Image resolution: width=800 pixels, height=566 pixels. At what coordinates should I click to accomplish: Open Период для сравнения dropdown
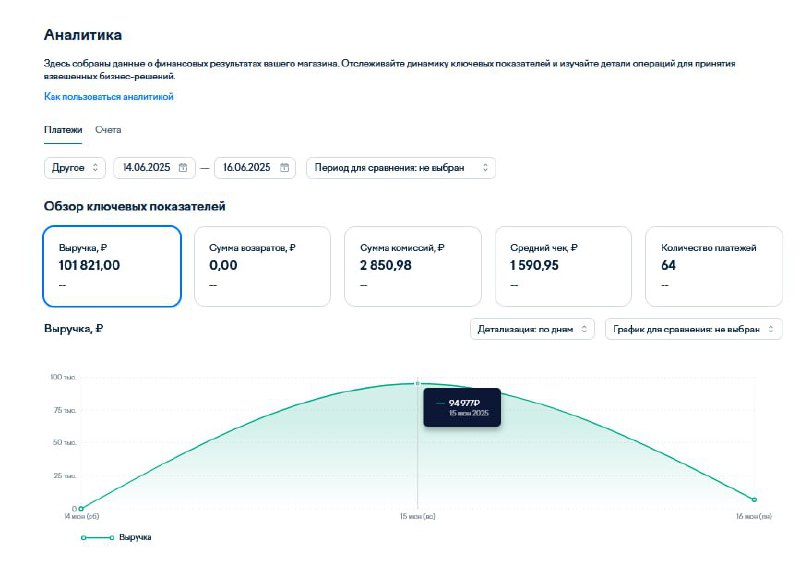click(401, 168)
